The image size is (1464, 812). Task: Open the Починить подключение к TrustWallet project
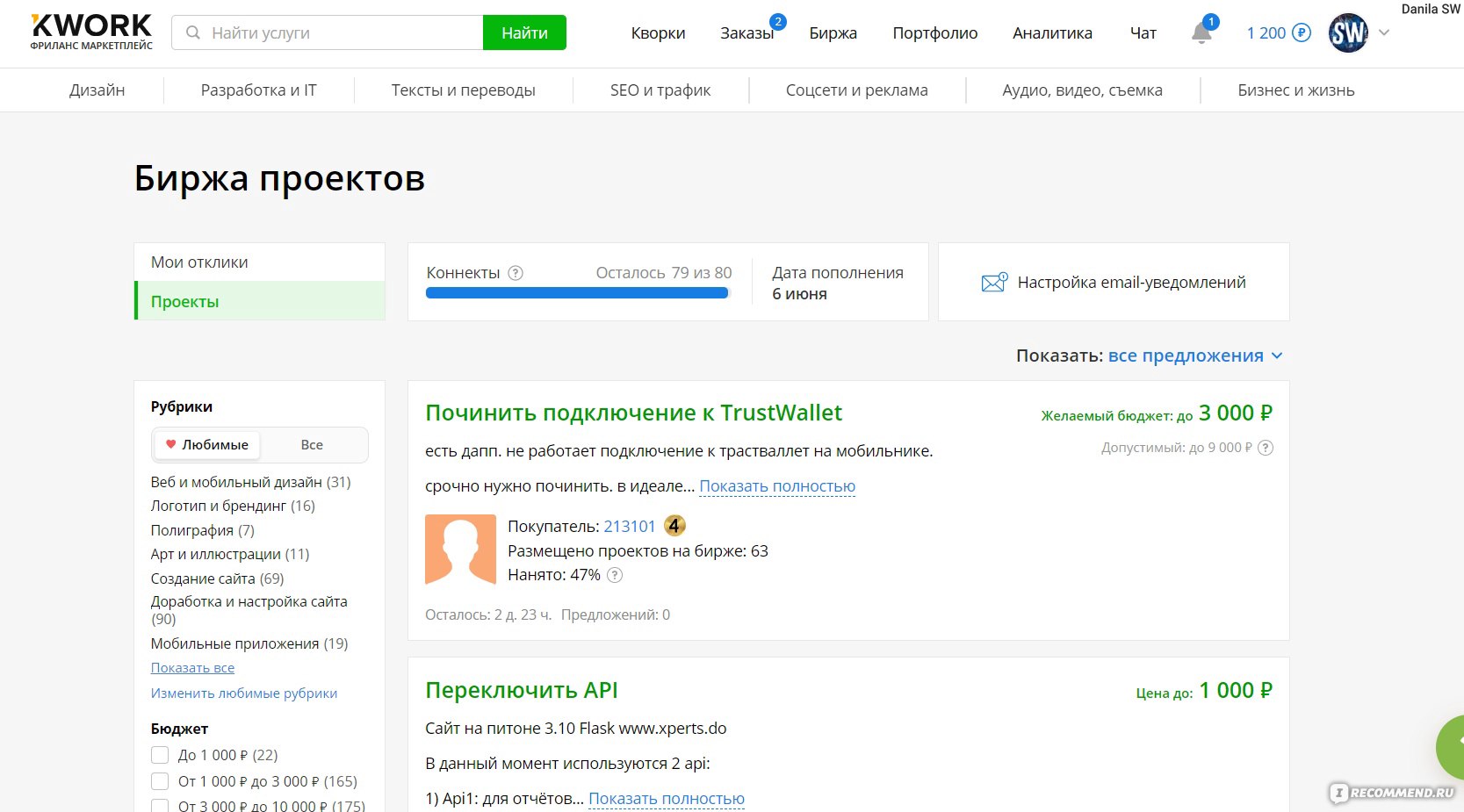coord(633,412)
